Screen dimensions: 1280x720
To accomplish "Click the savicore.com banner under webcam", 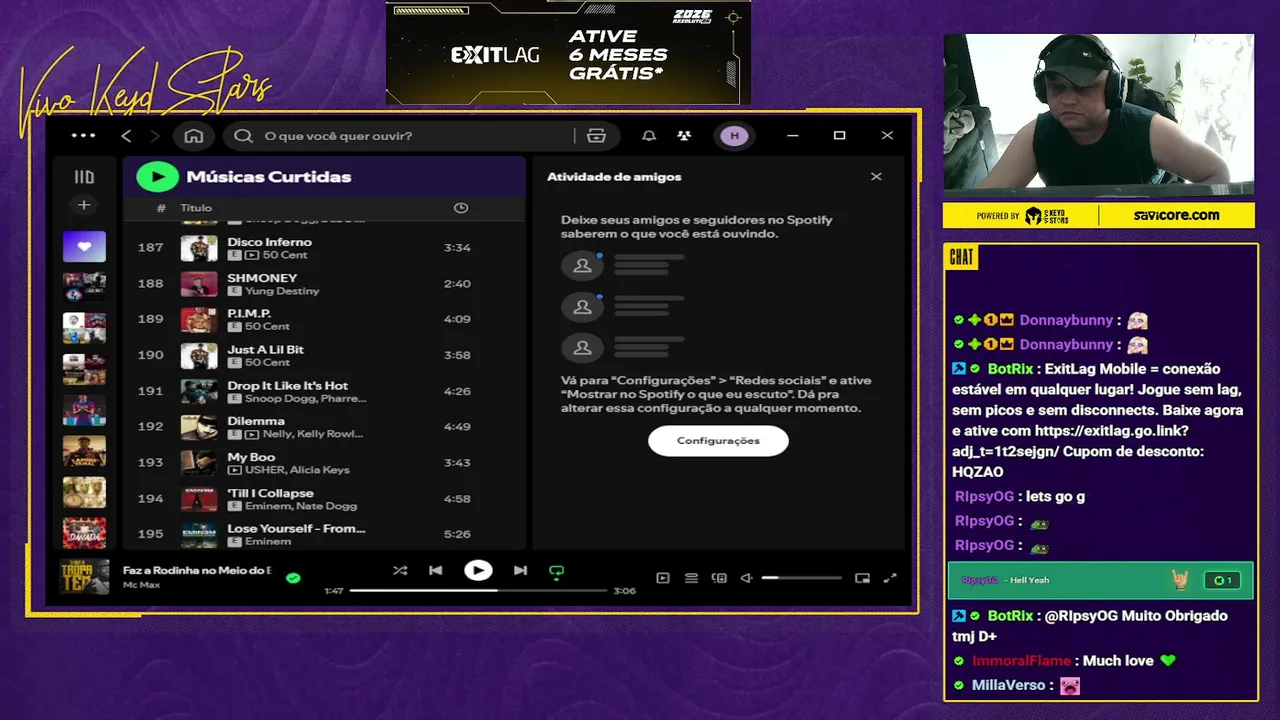I will click(1098, 215).
